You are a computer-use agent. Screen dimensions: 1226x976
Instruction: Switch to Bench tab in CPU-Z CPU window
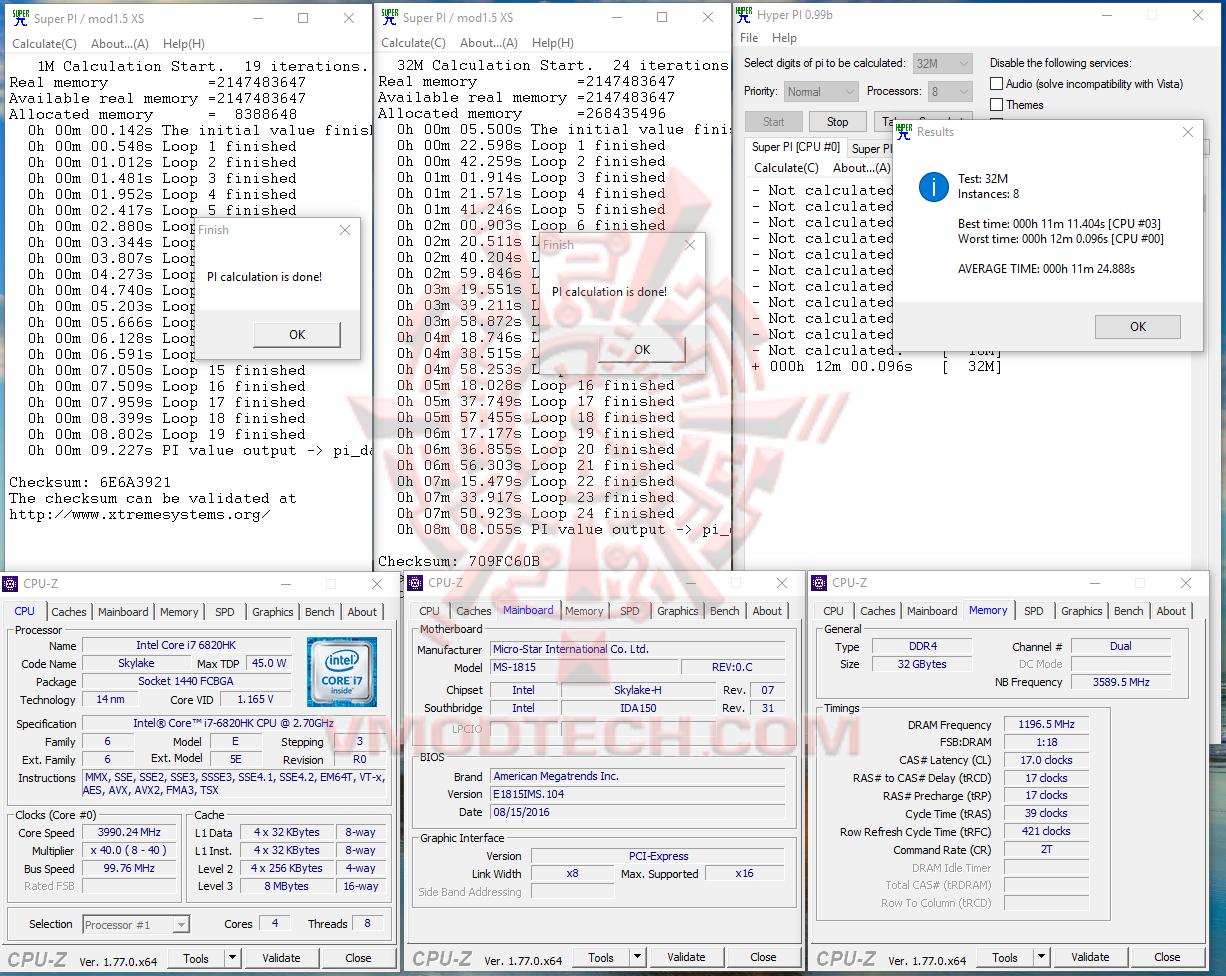coord(320,612)
